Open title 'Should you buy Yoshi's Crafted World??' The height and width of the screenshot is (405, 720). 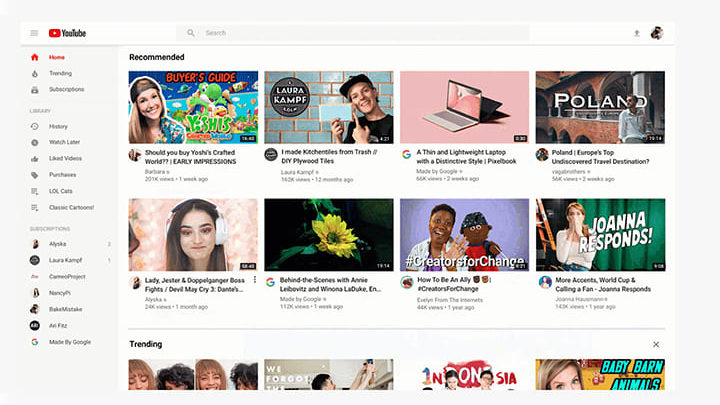191,157
